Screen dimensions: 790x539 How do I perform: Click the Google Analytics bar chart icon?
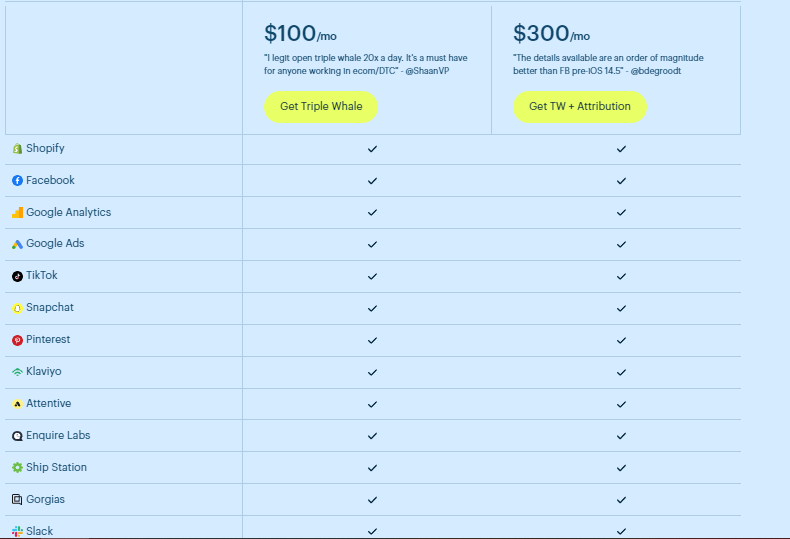click(17, 213)
